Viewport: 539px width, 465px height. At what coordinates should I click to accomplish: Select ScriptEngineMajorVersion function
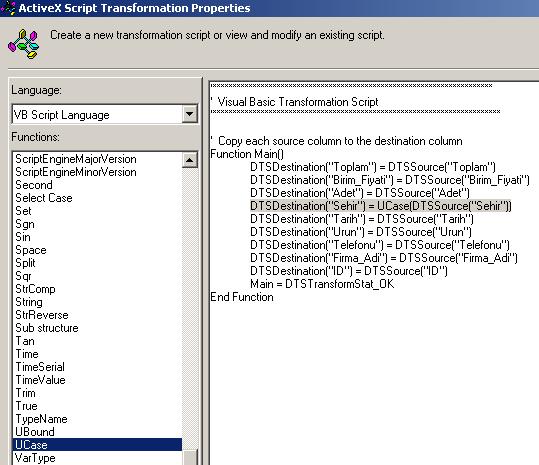[76, 159]
